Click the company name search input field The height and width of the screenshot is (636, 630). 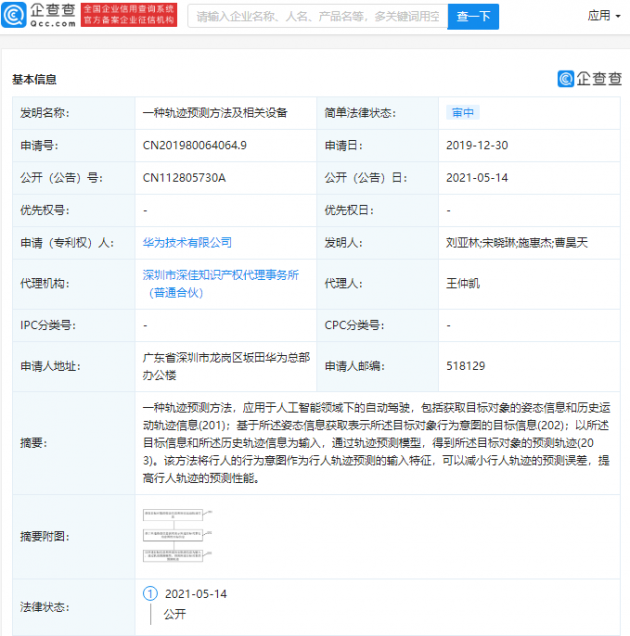[x=317, y=17]
